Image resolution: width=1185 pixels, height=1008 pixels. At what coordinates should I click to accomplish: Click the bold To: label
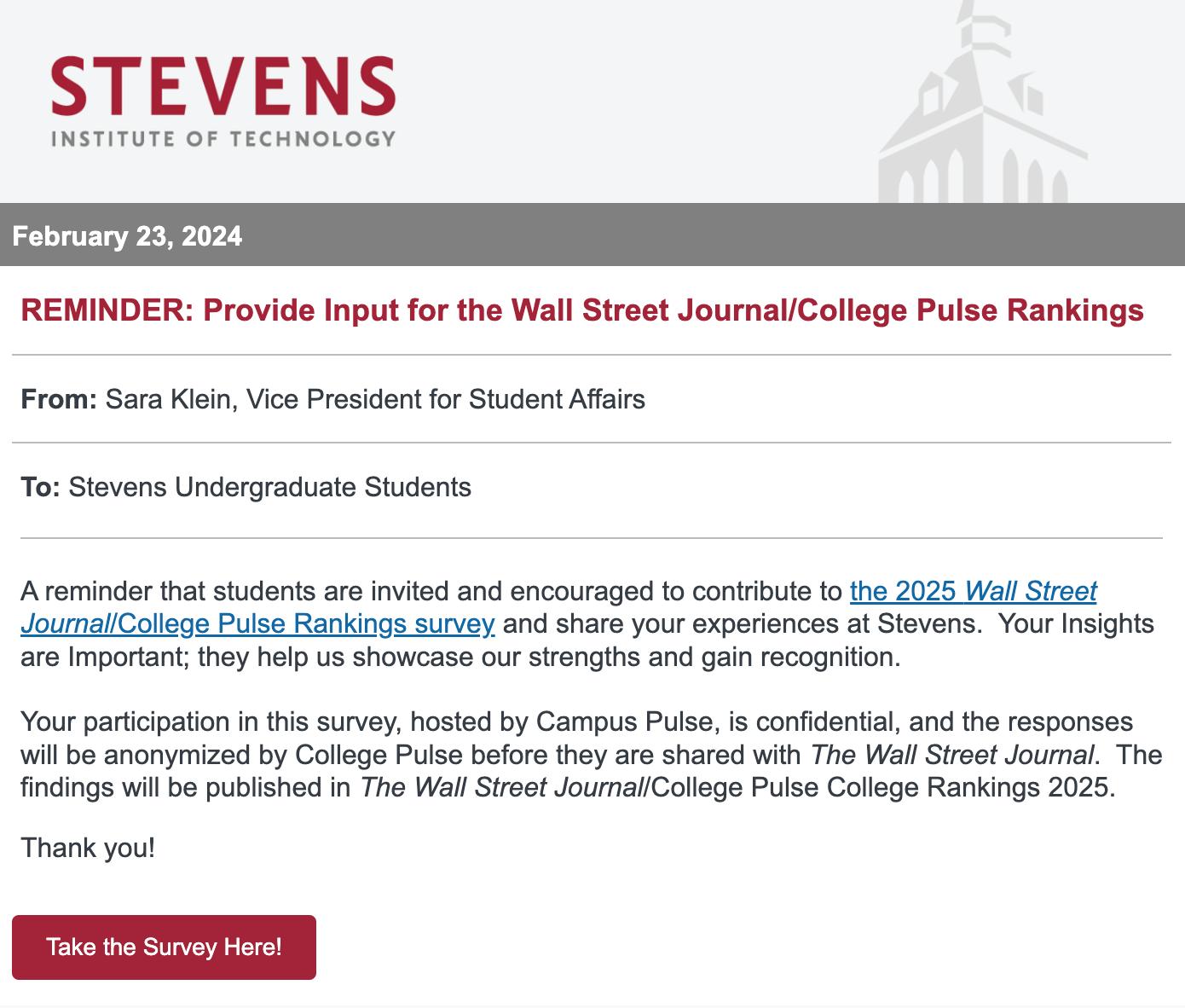click(x=40, y=488)
